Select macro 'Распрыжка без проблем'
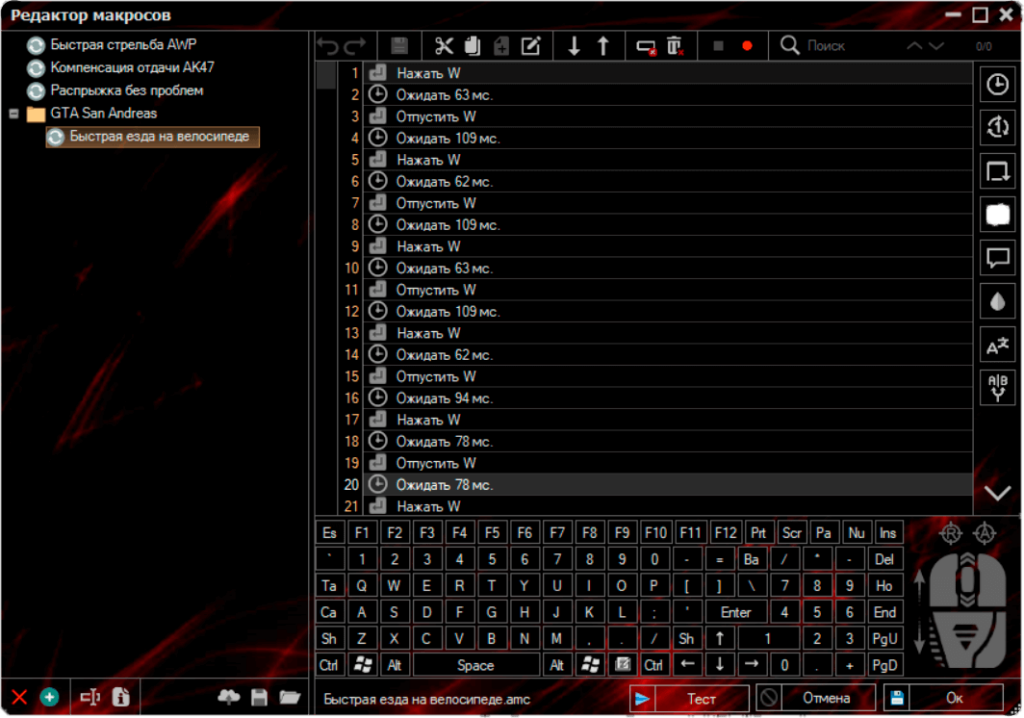Screen dimensions: 1024x718 tap(126, 91)
